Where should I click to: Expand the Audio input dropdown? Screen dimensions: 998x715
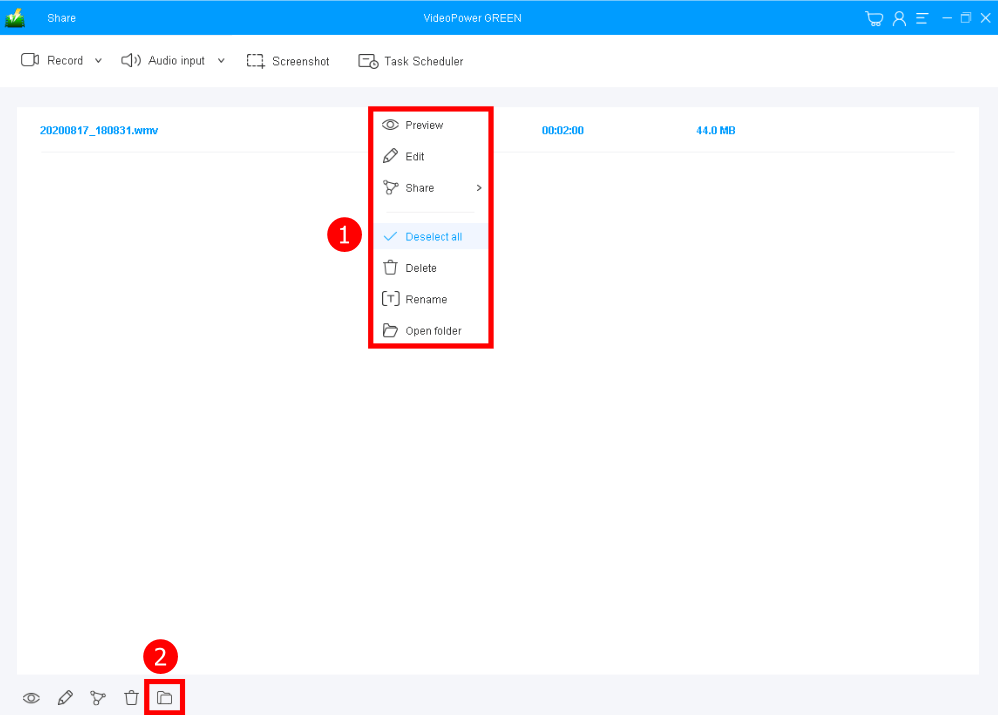click(x=221, y=60)
